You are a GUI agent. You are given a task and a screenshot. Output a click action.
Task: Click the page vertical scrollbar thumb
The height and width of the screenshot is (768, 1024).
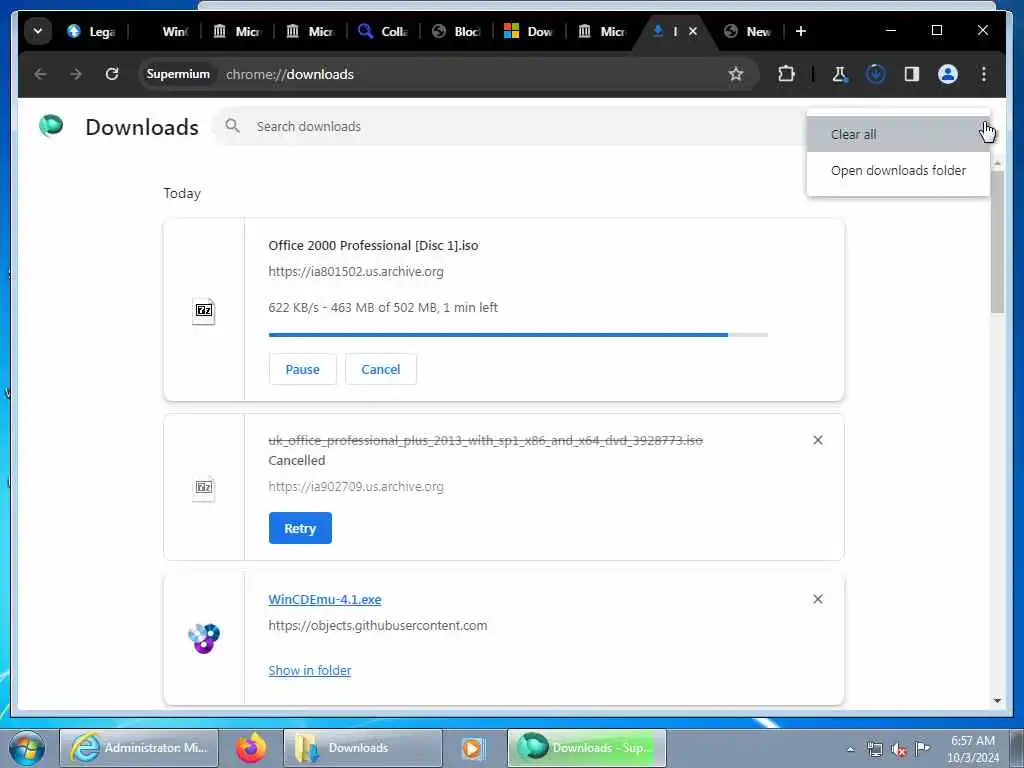997,242
